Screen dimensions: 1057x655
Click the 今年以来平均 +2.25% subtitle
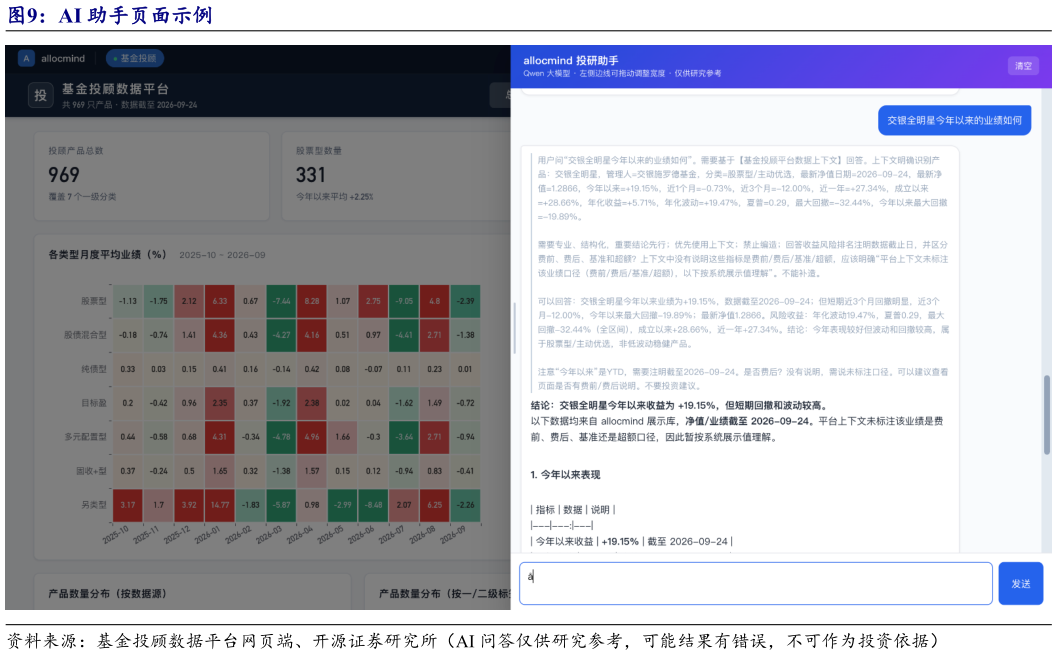click(334, 197)
